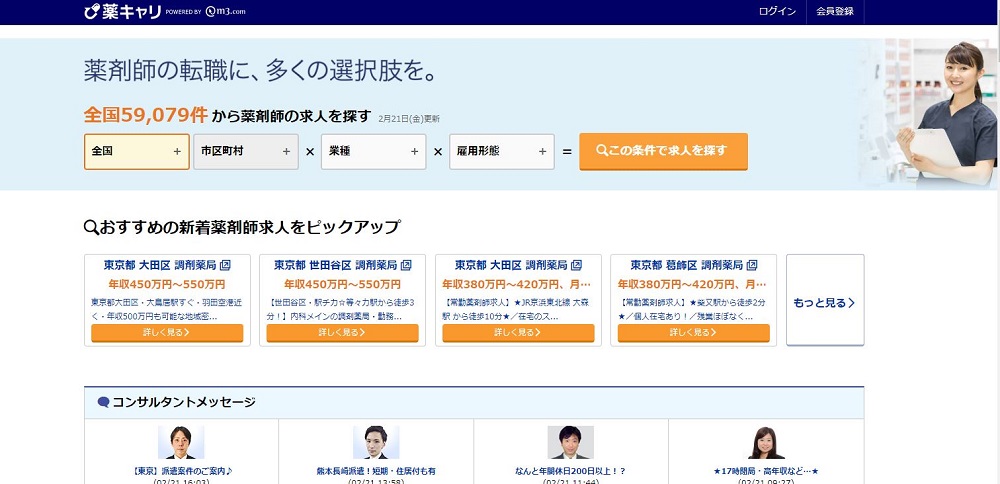The height and width of the screenshot is (484, 1000).
Task: Click the magnifier icon beside おすすめの新着薬剤師求人
Action: coord(91,227)
